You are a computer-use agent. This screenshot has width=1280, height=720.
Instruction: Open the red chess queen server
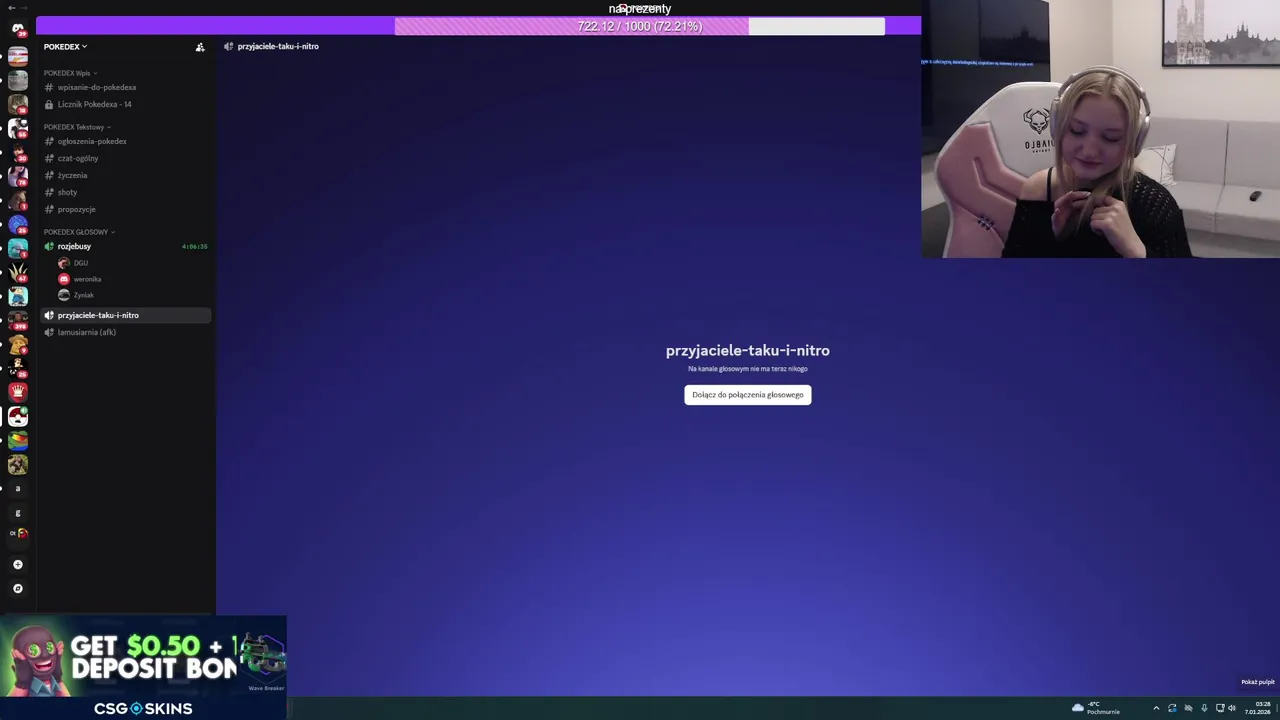tap(18, 392)
